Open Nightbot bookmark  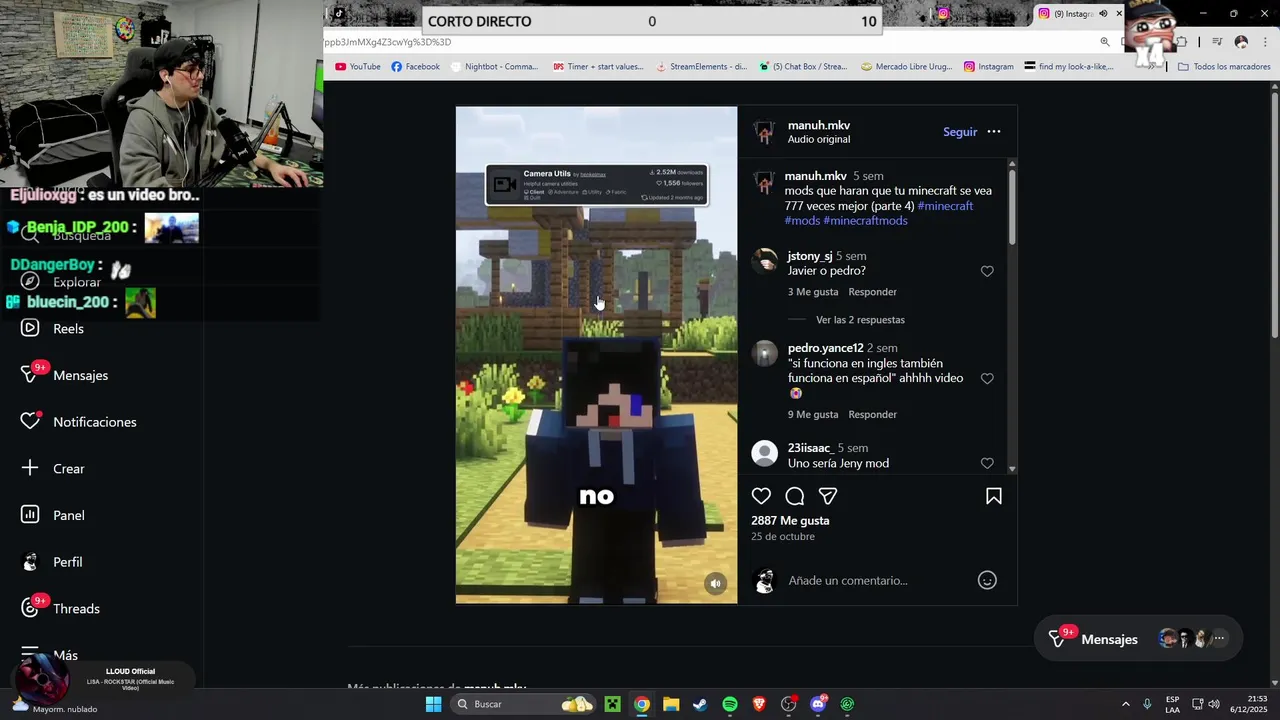point(494,67)
